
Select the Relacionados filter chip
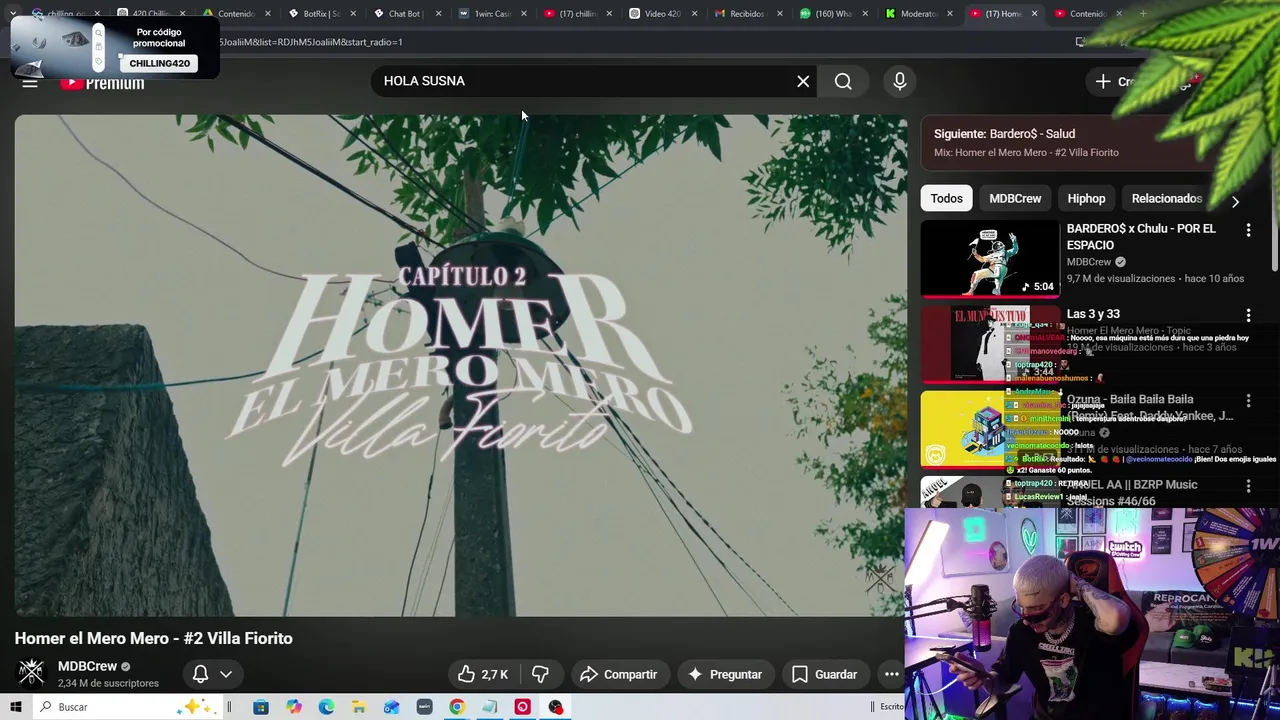click(x=1166, y=198)
